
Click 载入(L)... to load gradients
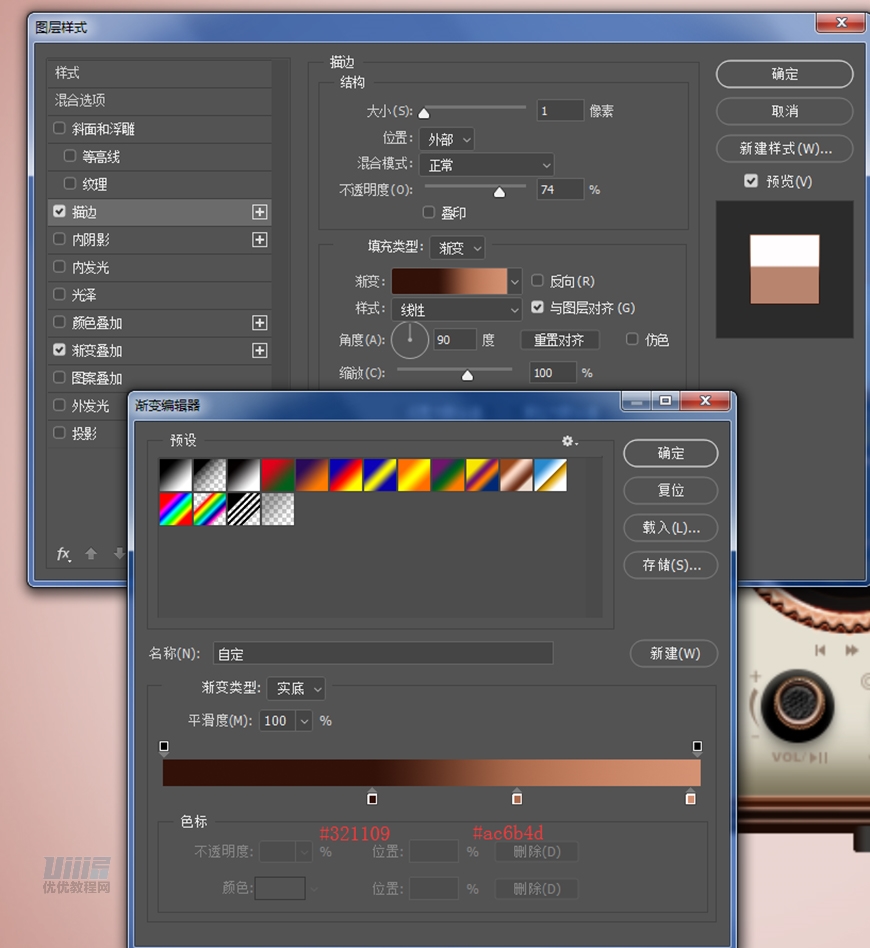(670, 528)
